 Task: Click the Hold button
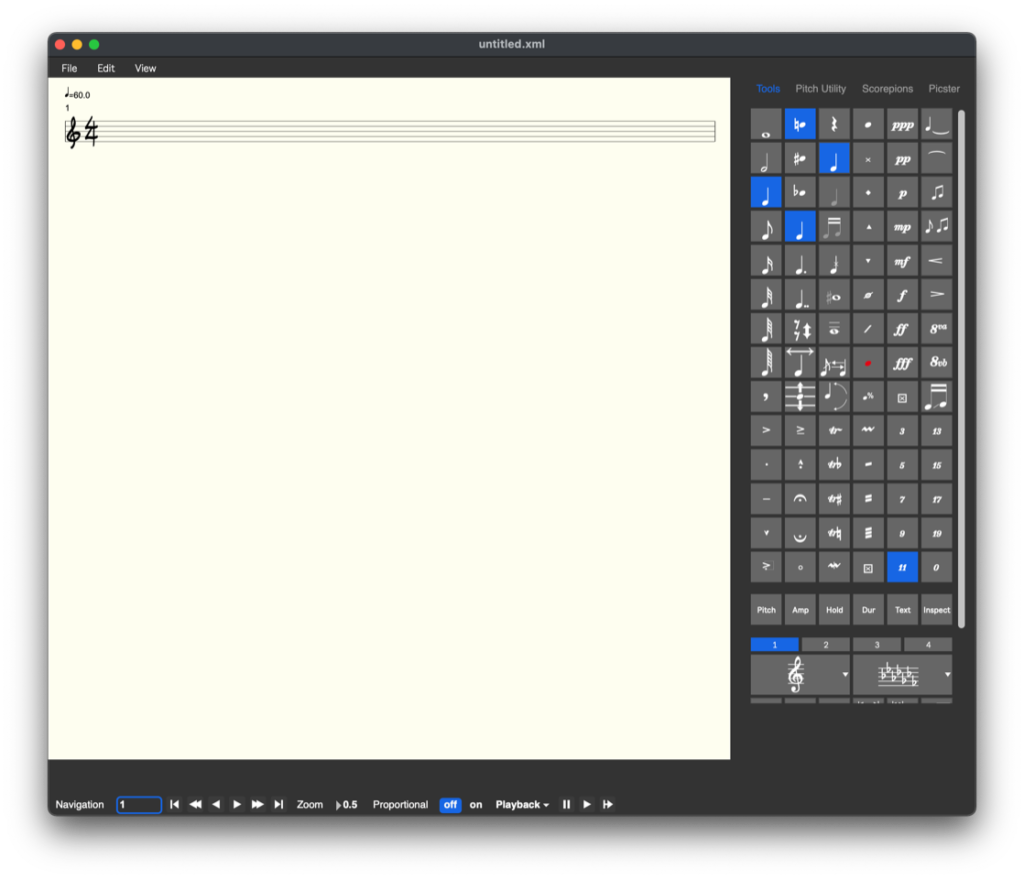(x=834, y=609)
